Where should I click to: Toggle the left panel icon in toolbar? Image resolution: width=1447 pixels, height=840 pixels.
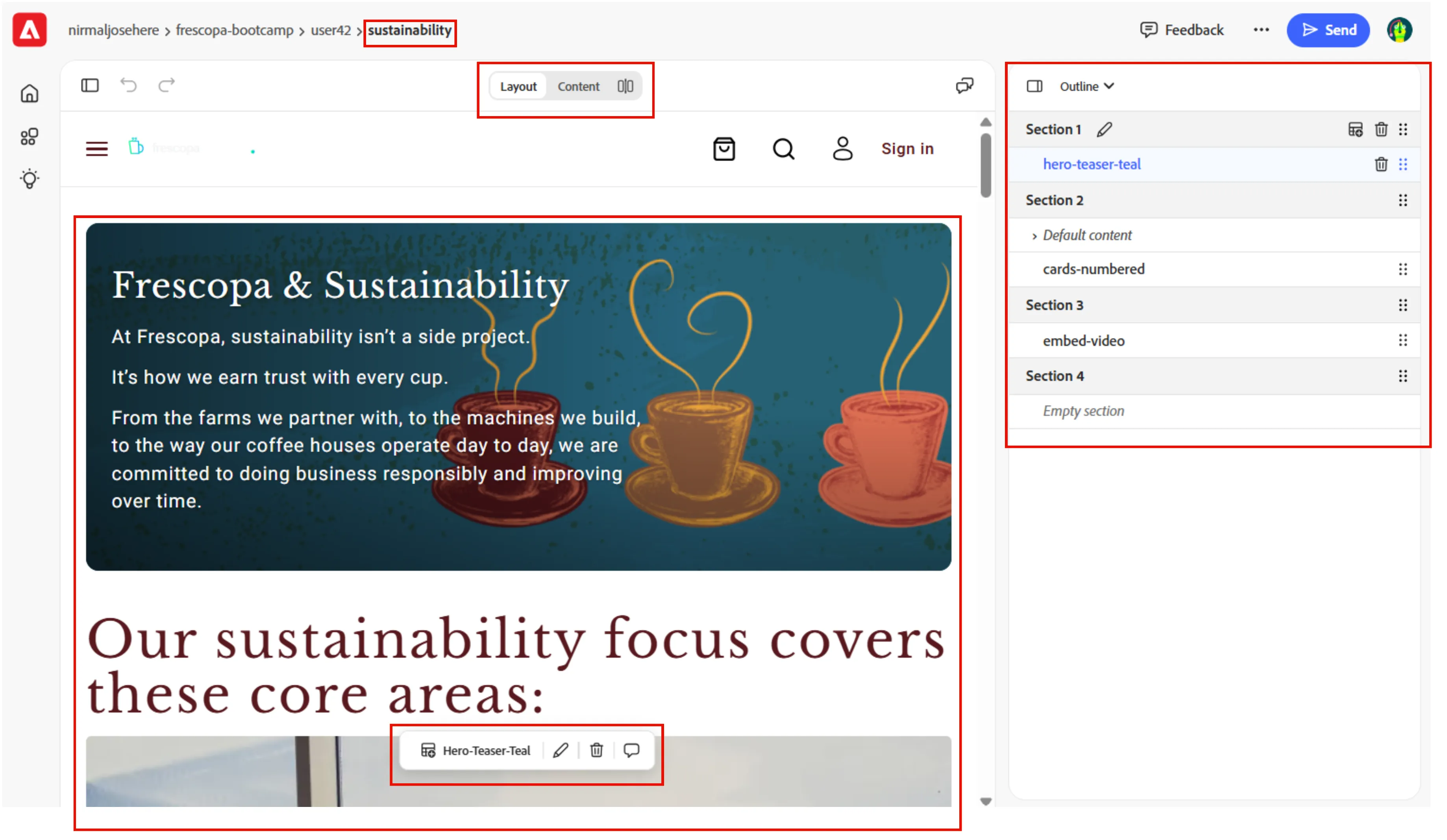[91, 86]
